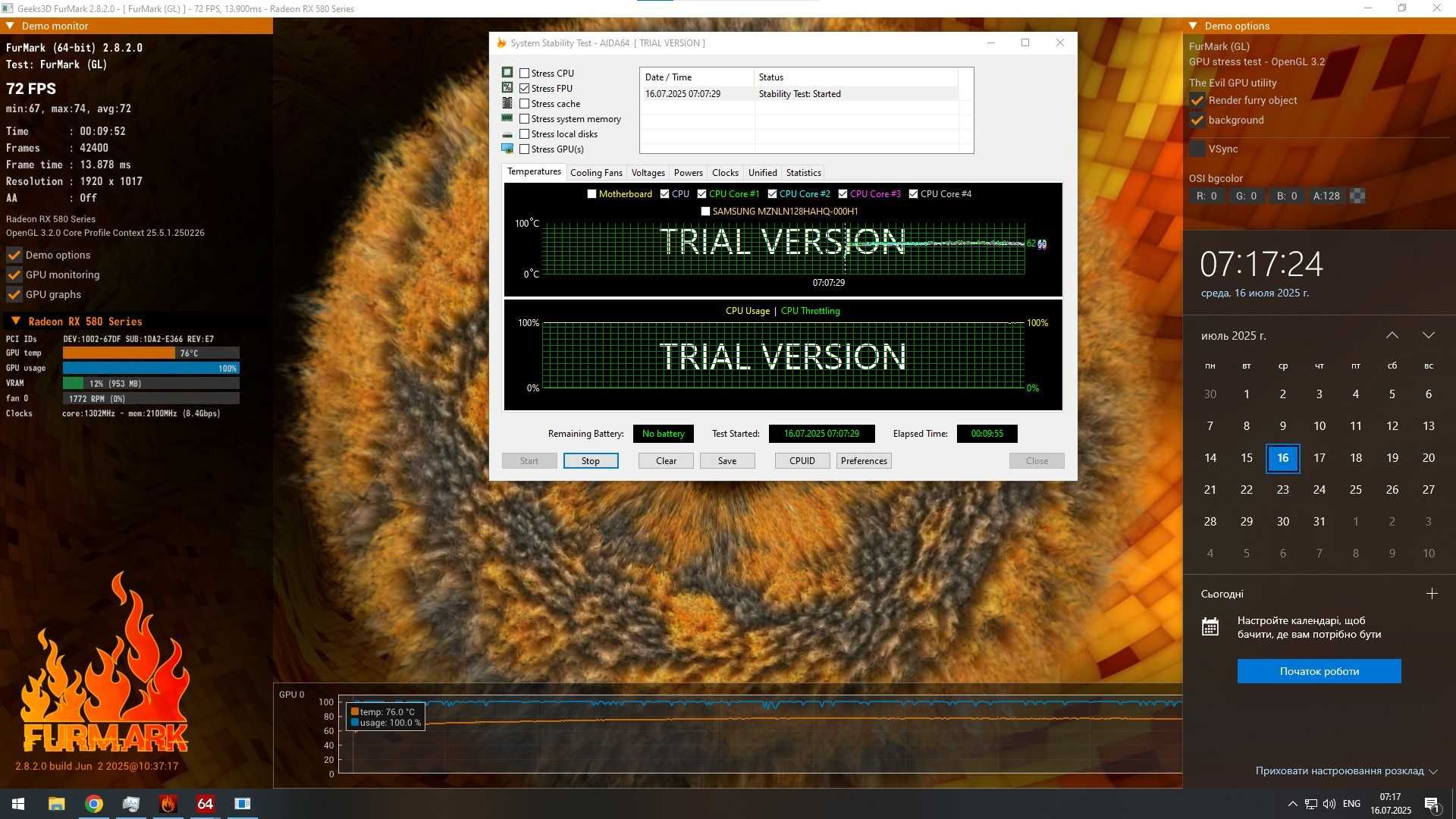Collapse the Radeon RX 580 Series section
The width and height of the screenshot is (1456, 819).
pyautogui.click(x=15, y=322)
